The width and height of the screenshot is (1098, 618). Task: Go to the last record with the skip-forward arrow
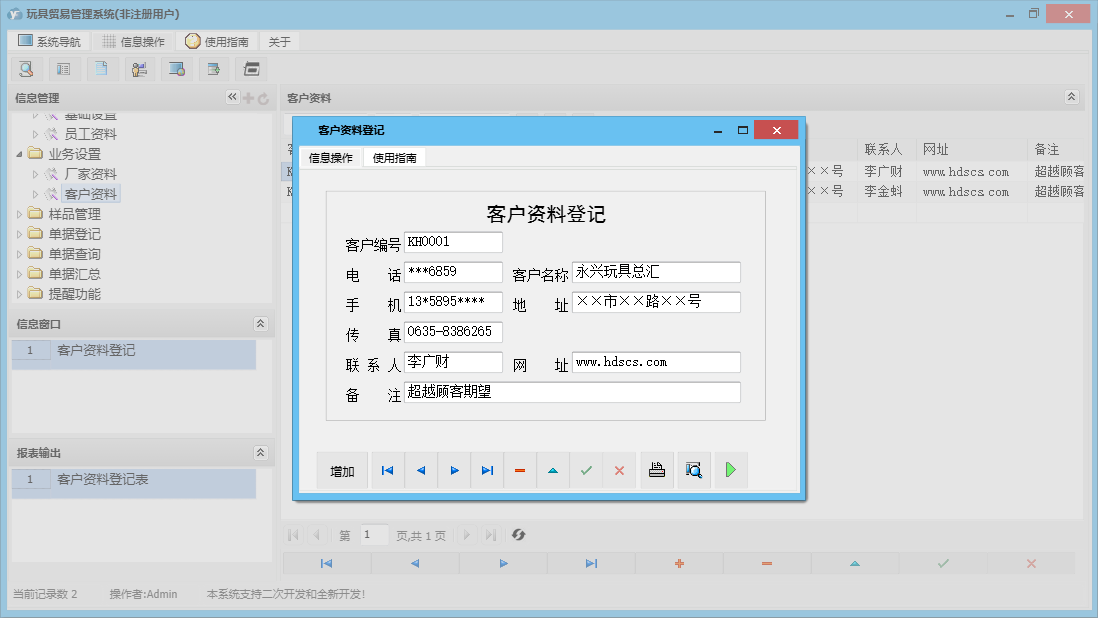click(487, 470)
